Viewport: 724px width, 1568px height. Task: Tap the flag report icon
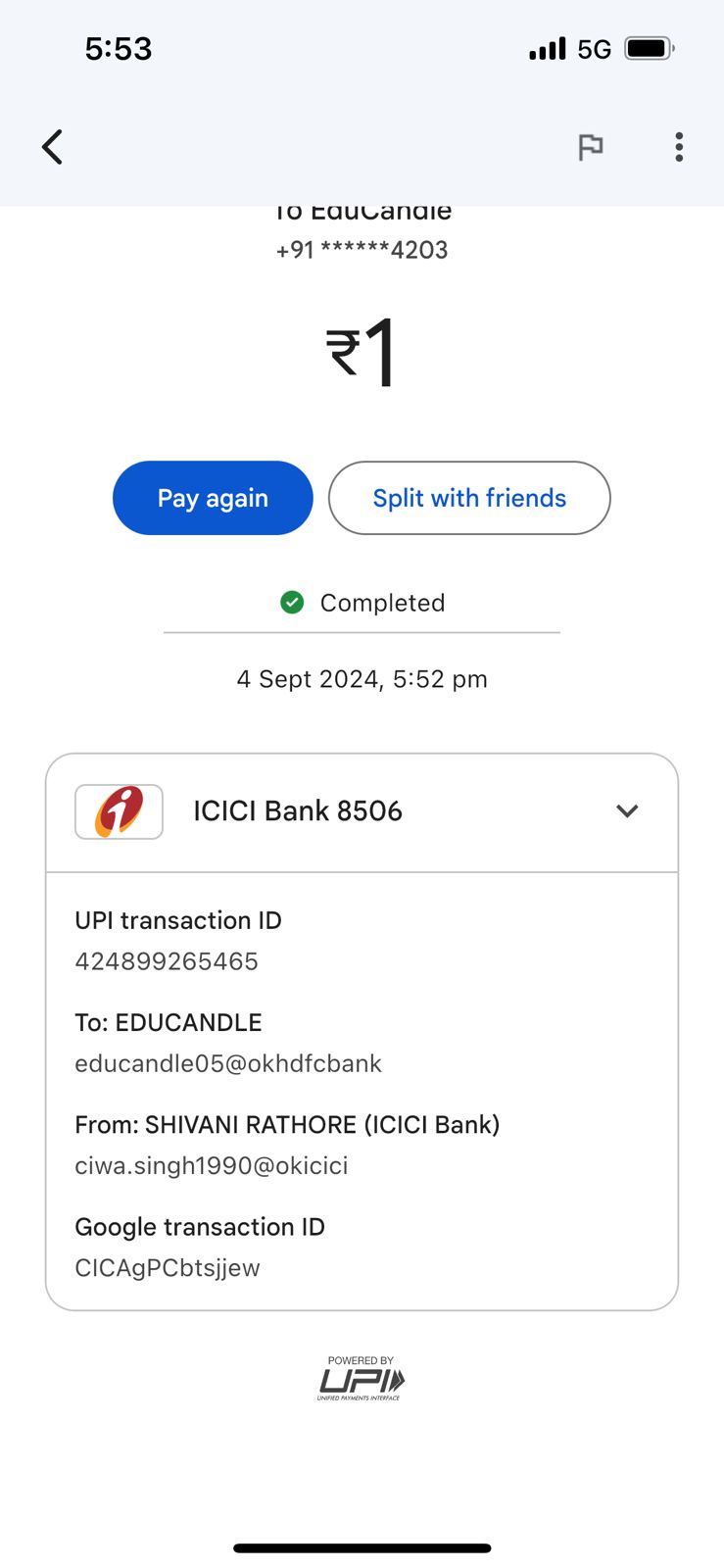[x=590, y=147]
